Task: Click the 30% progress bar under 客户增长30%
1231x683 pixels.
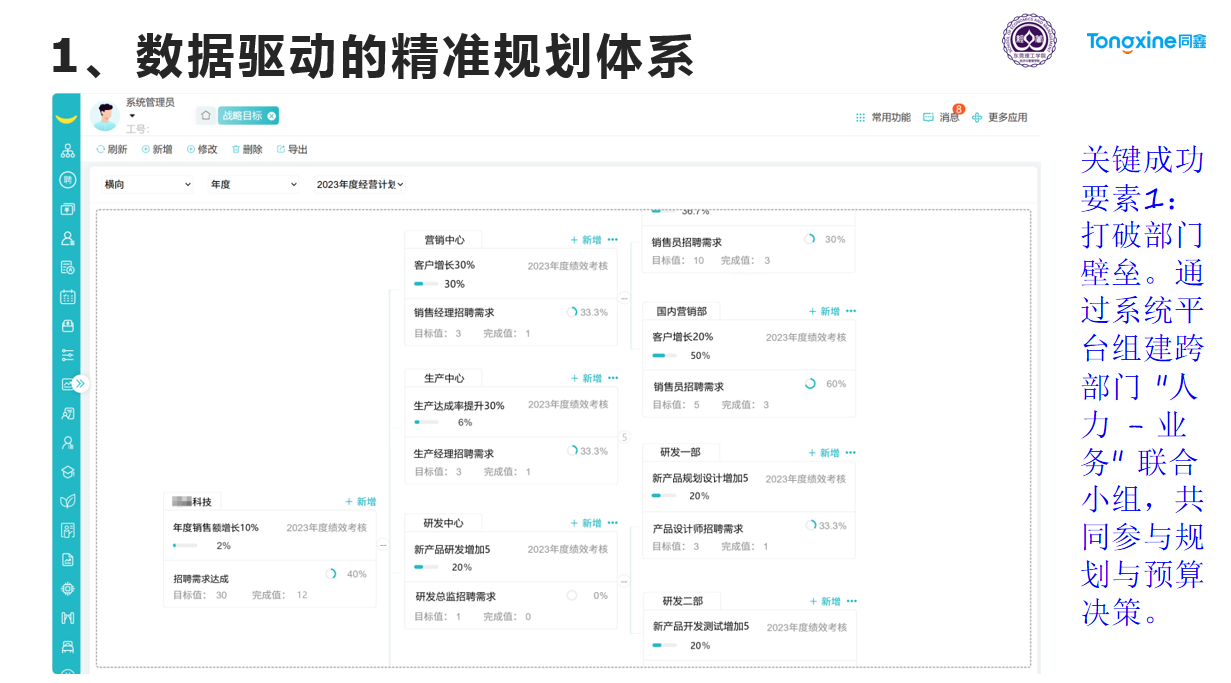Action: 425,283
